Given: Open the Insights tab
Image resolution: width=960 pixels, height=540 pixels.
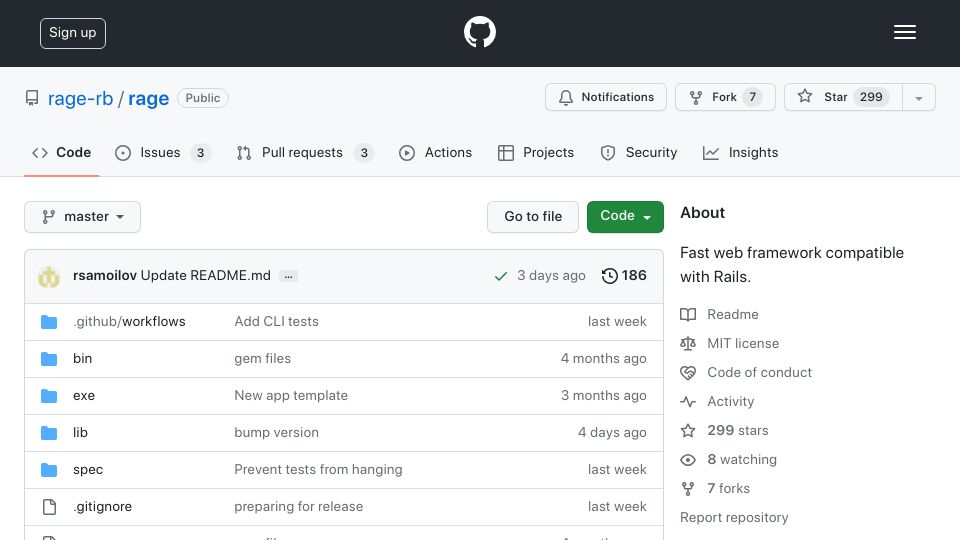Looking at the screenshot, I should click(740, 152).
